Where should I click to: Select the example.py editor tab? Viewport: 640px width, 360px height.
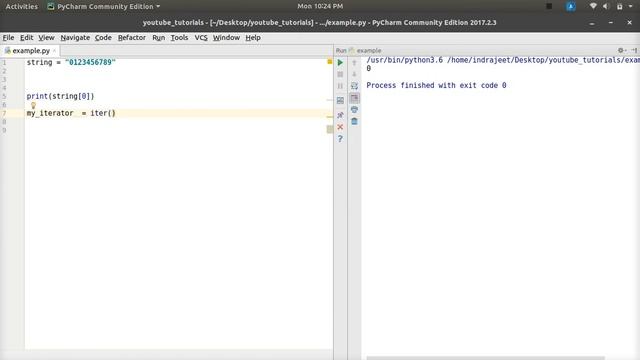(x=30, y=51)
